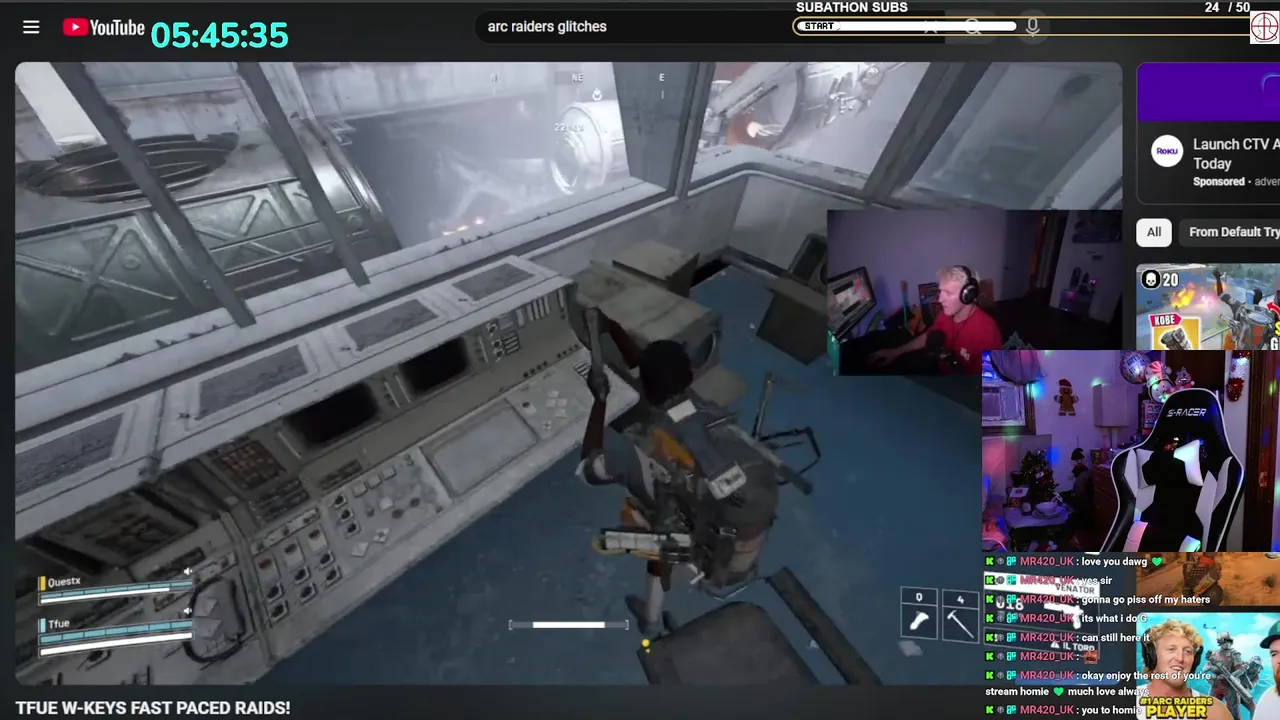Image resolution: width=1280 pixels, height=720 pixels.
Task: Open the Roku logo in the sponsored ad
Action: tap(1166, 152)
